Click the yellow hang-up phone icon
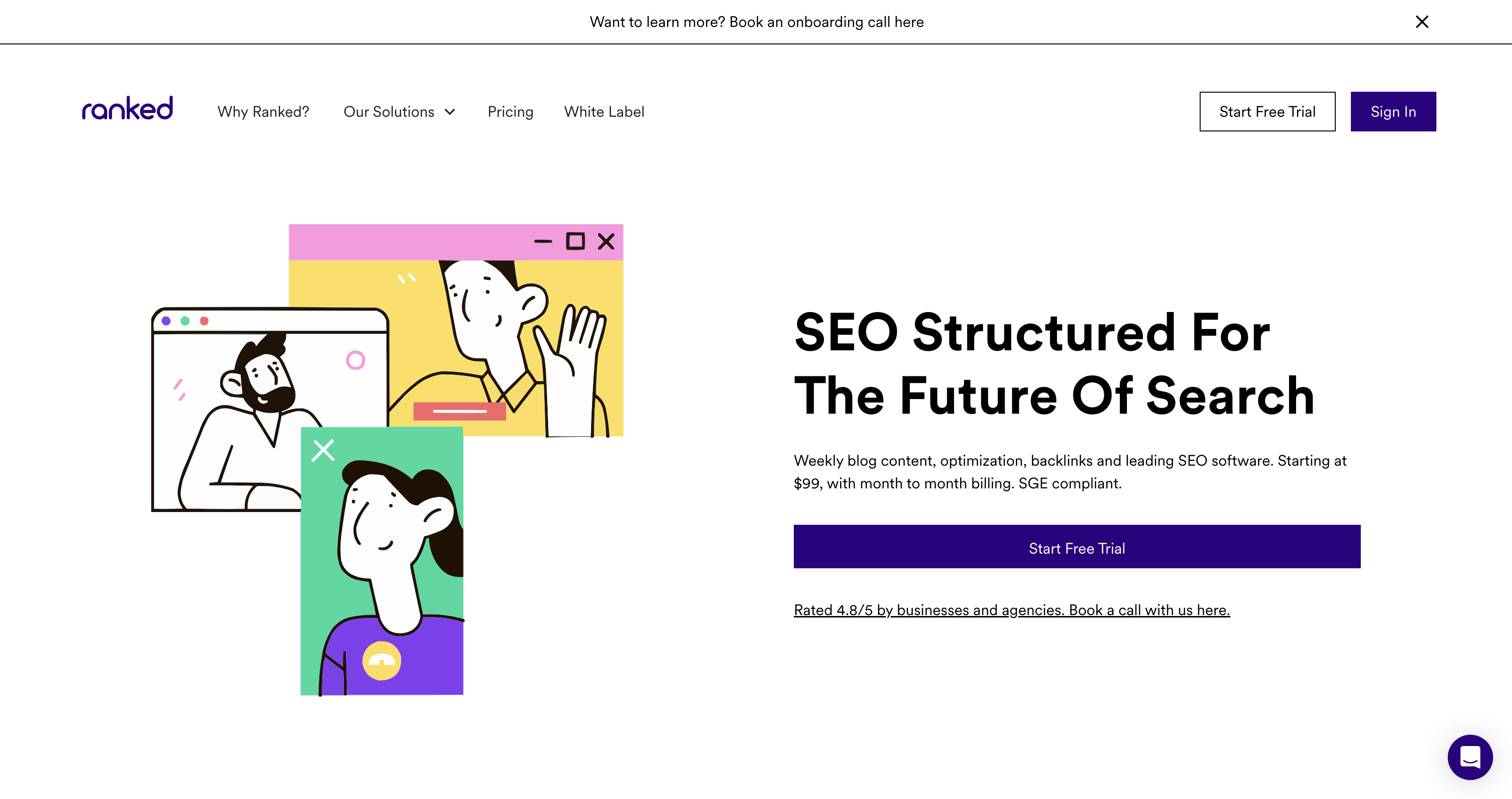The height and width of the screenshot is (799, 1512). (x=381, y=661)
